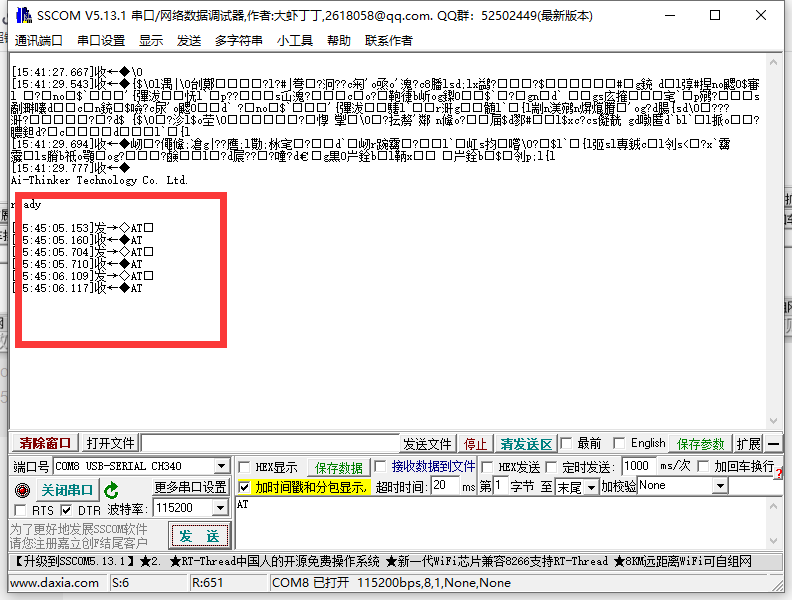Toggle the RTS checkbox

click(x=20, y=510)
